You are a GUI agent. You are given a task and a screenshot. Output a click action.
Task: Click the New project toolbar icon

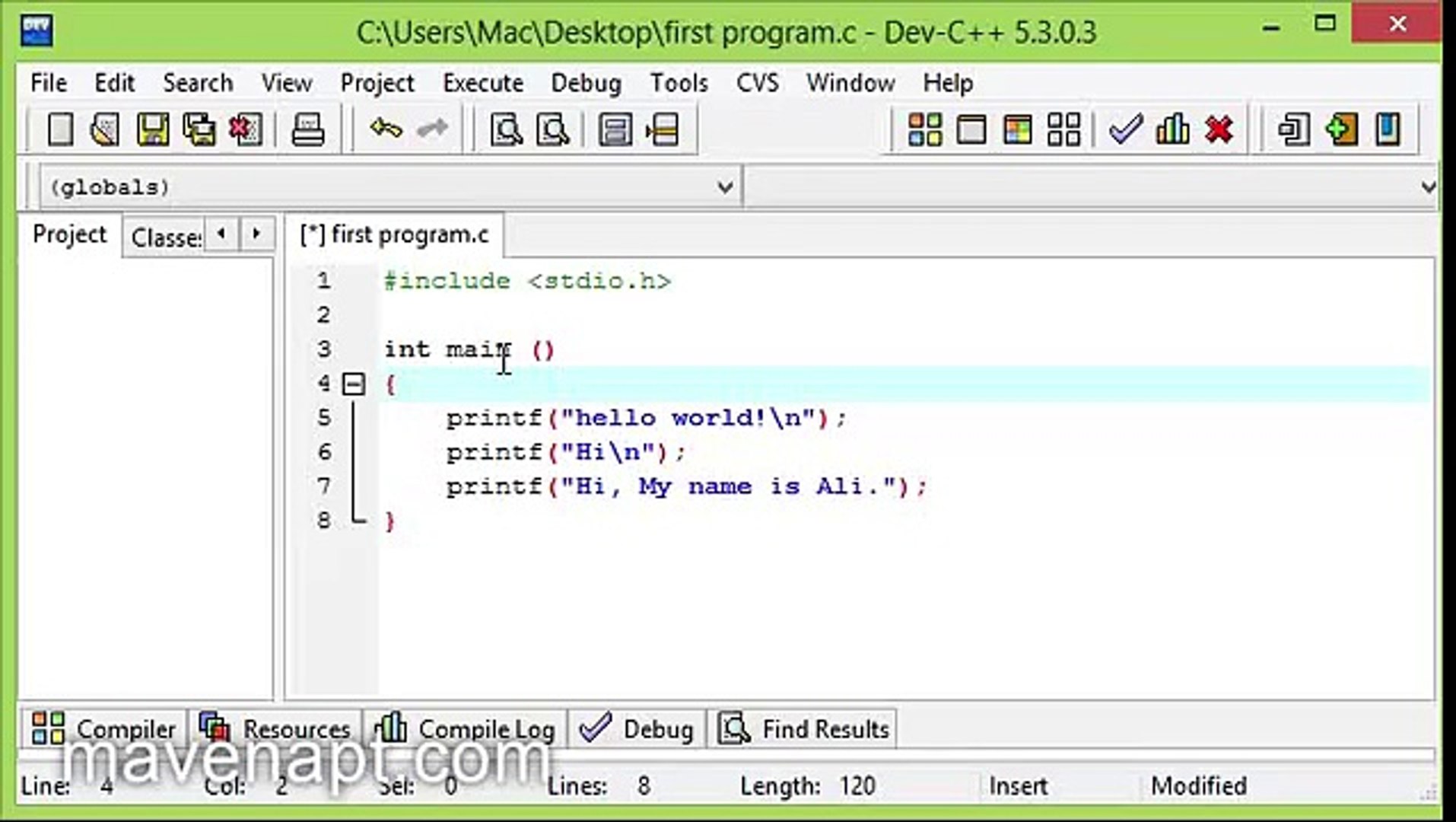click(x=1294, y=129)
